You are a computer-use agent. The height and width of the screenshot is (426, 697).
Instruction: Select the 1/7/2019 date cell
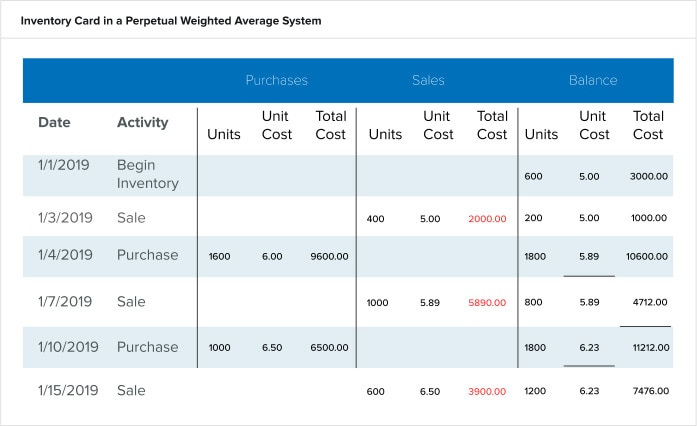coord(65,302)
